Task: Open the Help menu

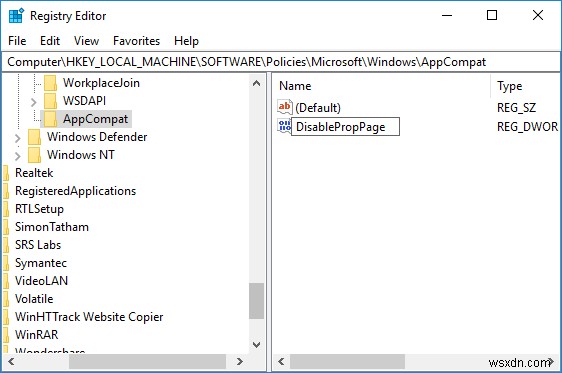Action: click(x=186, y=41)
